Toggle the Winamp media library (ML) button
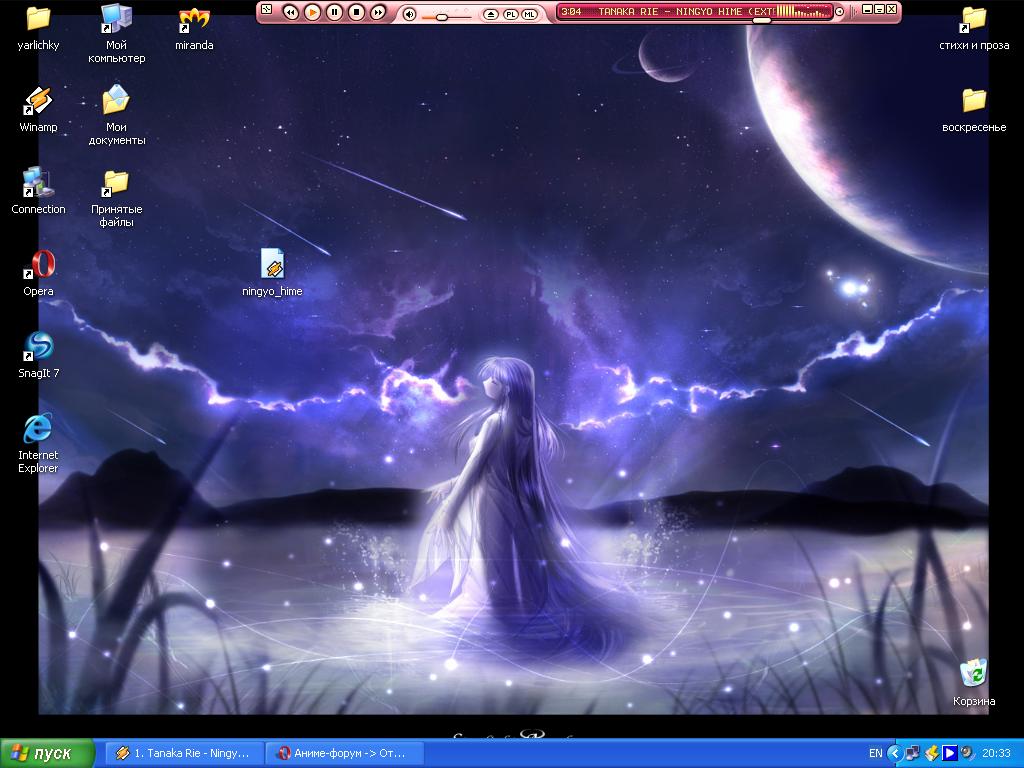This screenshot has height=768, width=1024. pyautogui.click(x=529, y=14)
